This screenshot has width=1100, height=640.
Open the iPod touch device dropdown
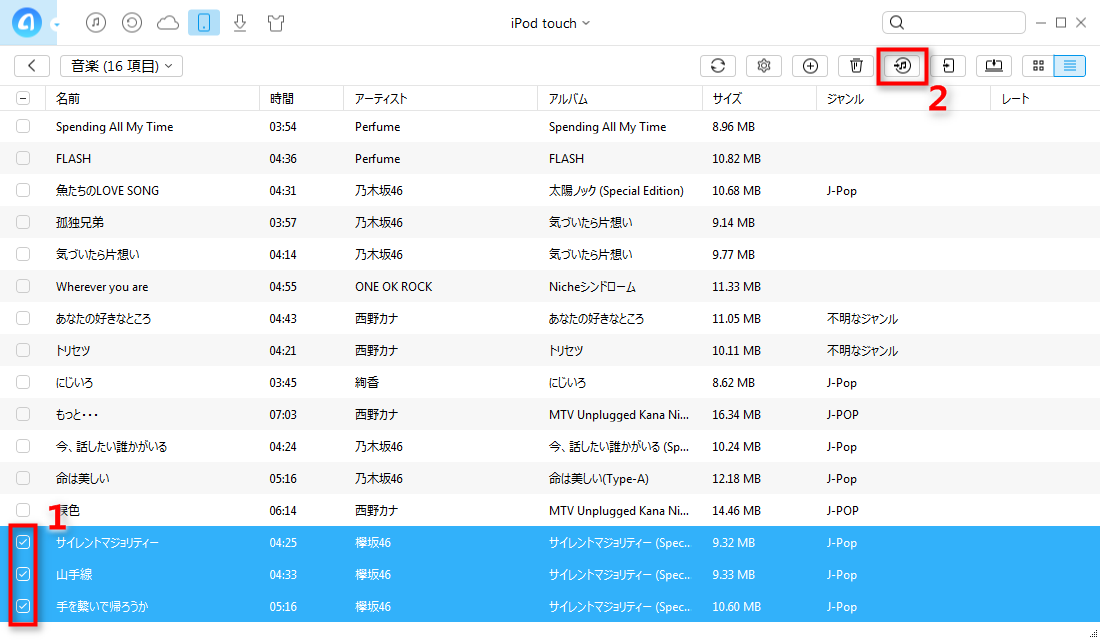550,23
